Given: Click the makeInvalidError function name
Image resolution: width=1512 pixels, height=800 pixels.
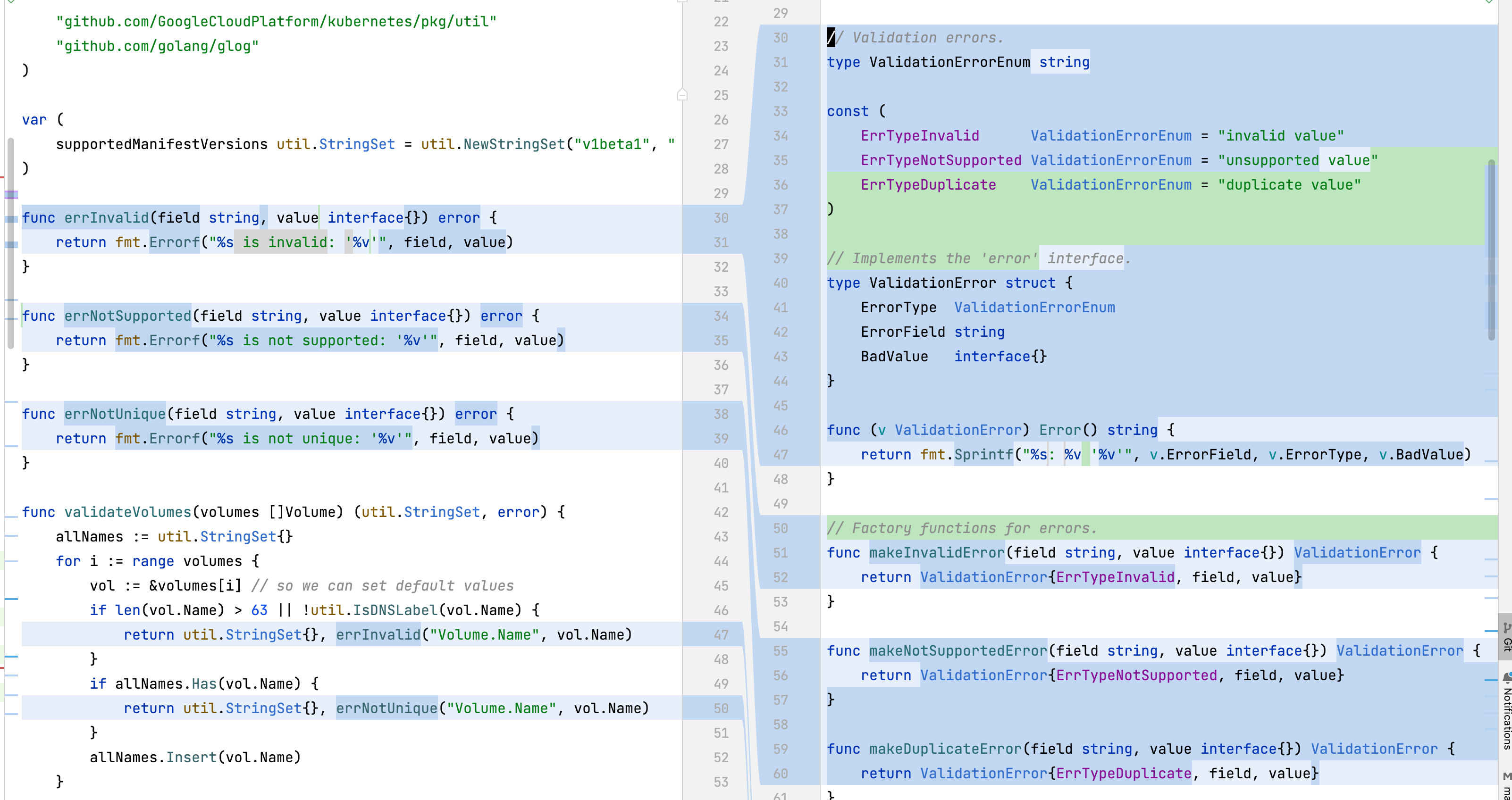Looking at the screenshot, I should point(936,552).
